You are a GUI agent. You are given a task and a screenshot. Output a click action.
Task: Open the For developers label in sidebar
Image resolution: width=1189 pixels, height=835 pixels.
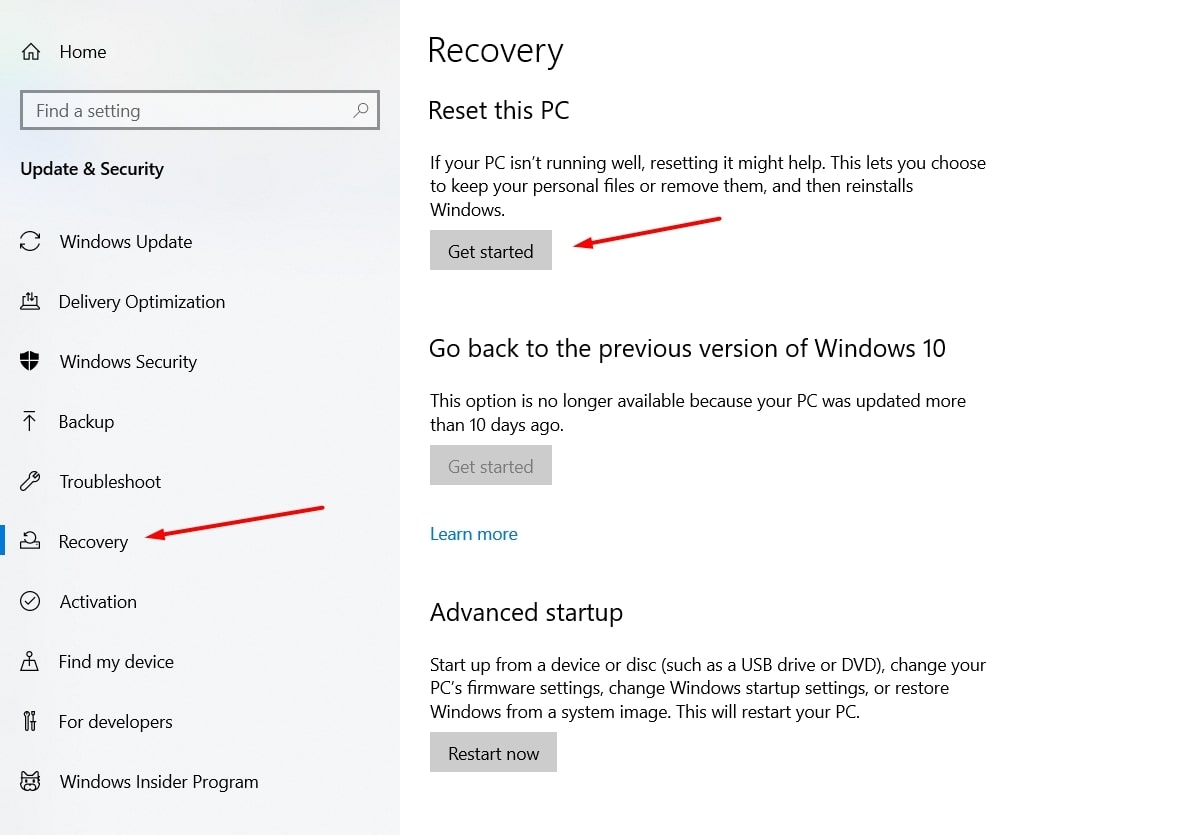(115, 722)
